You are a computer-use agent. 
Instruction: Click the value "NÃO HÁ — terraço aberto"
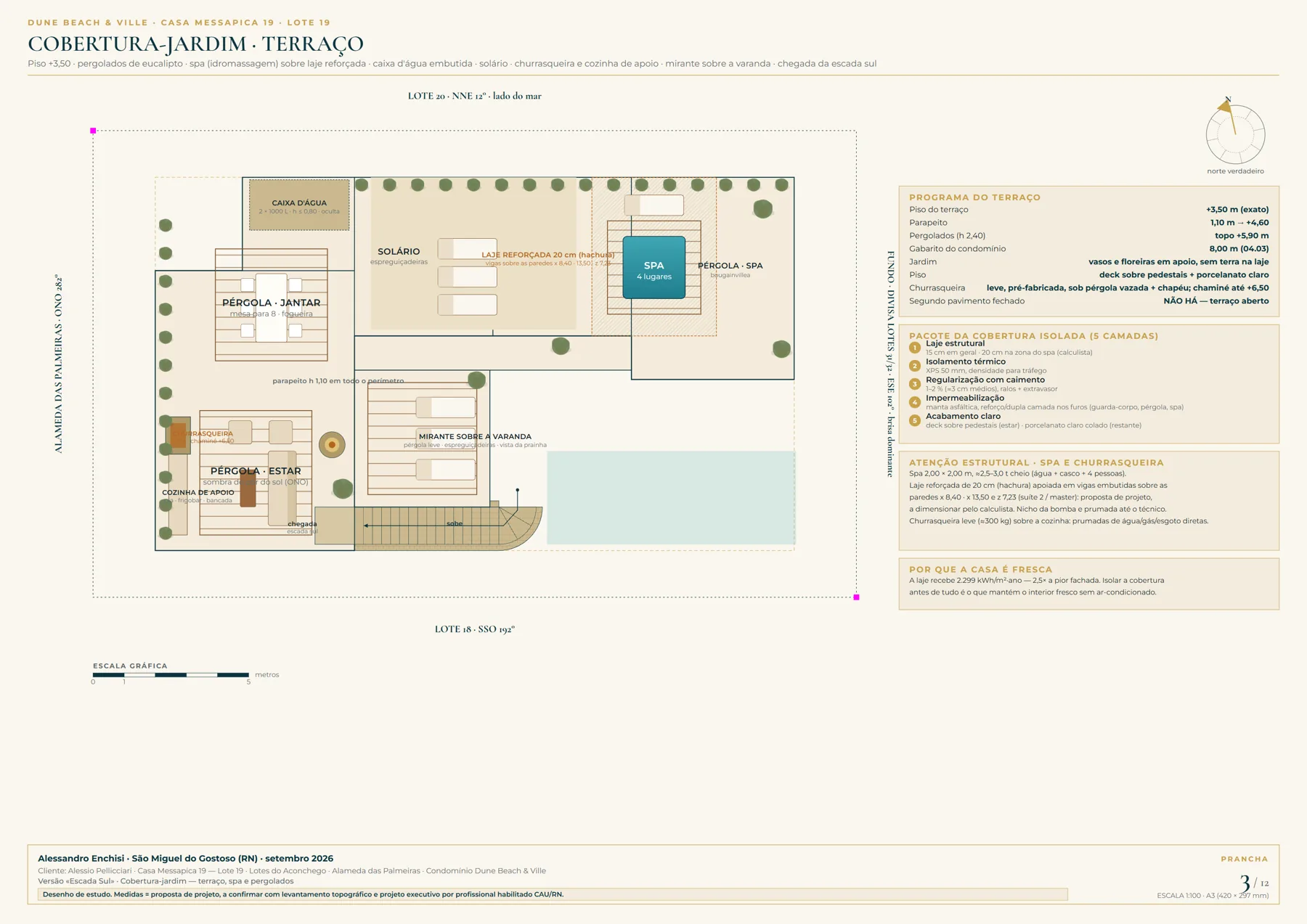(x=1216, y=301)
